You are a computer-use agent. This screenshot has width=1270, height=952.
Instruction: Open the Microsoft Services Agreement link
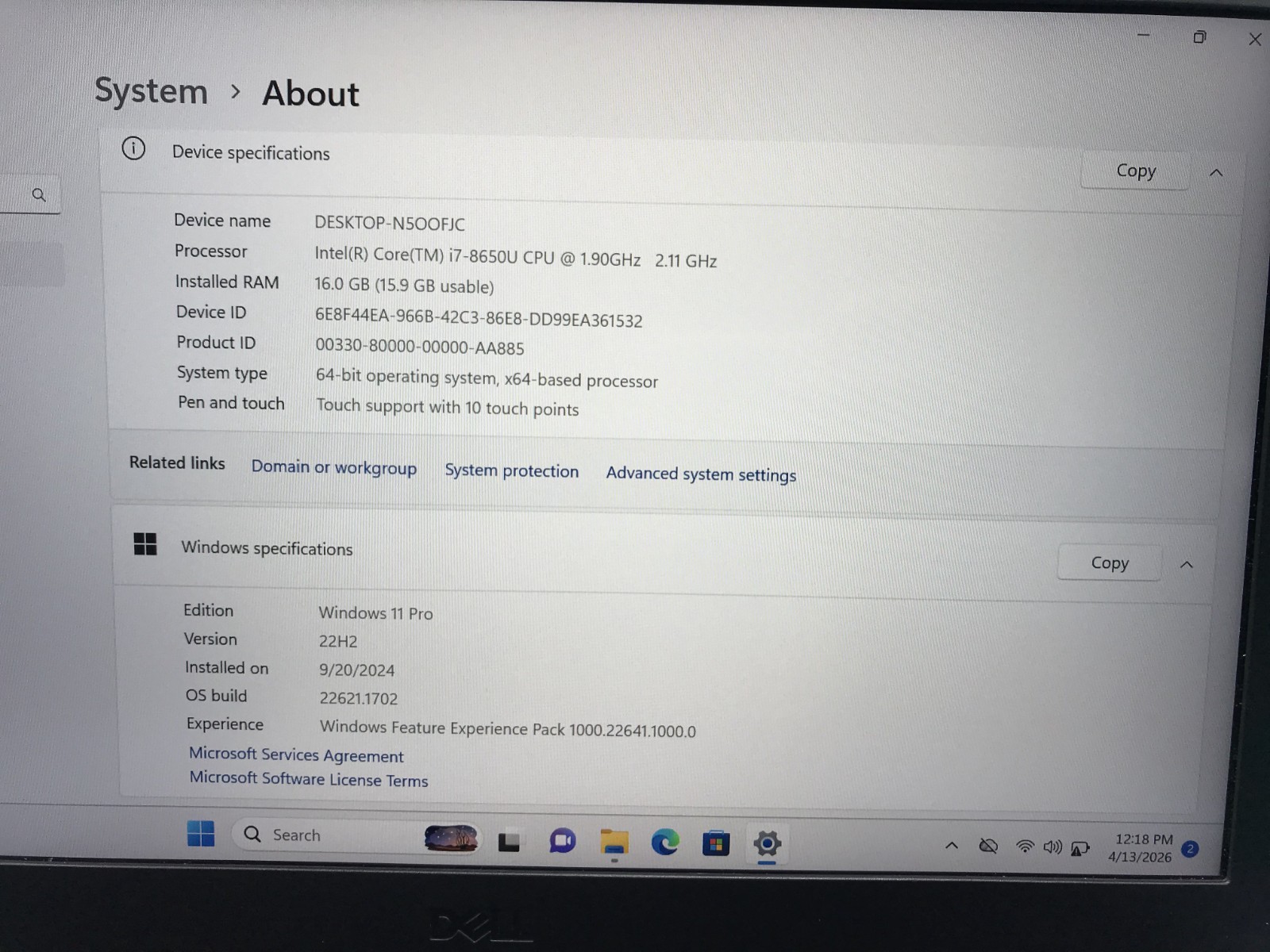(296, 754)
